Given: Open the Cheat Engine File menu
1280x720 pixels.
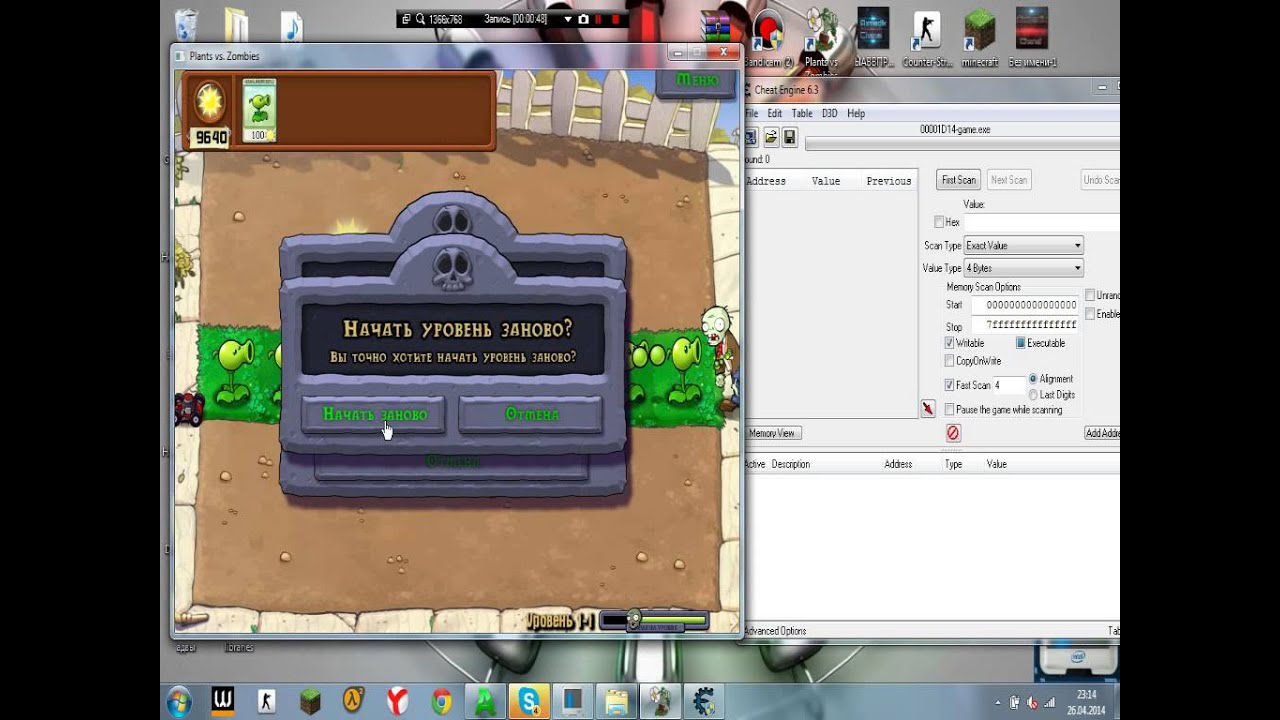Looking at the screenshot, I should (x=751, y=113).
